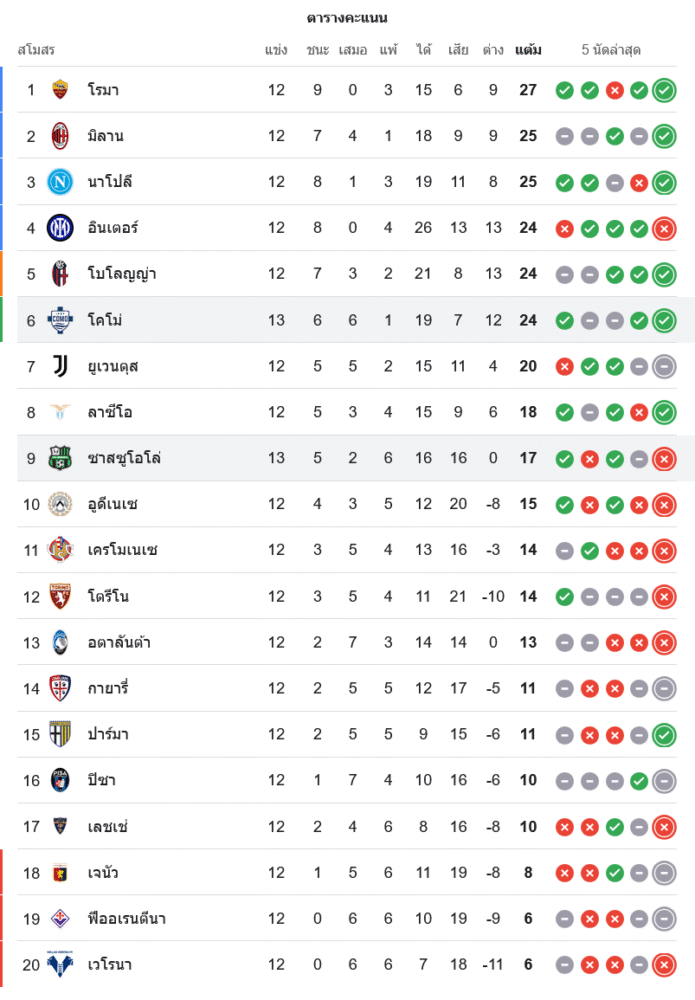Open the โบโลญญ่า team link
Screen dimensions: 695x1000
click(x=121, y=274)
